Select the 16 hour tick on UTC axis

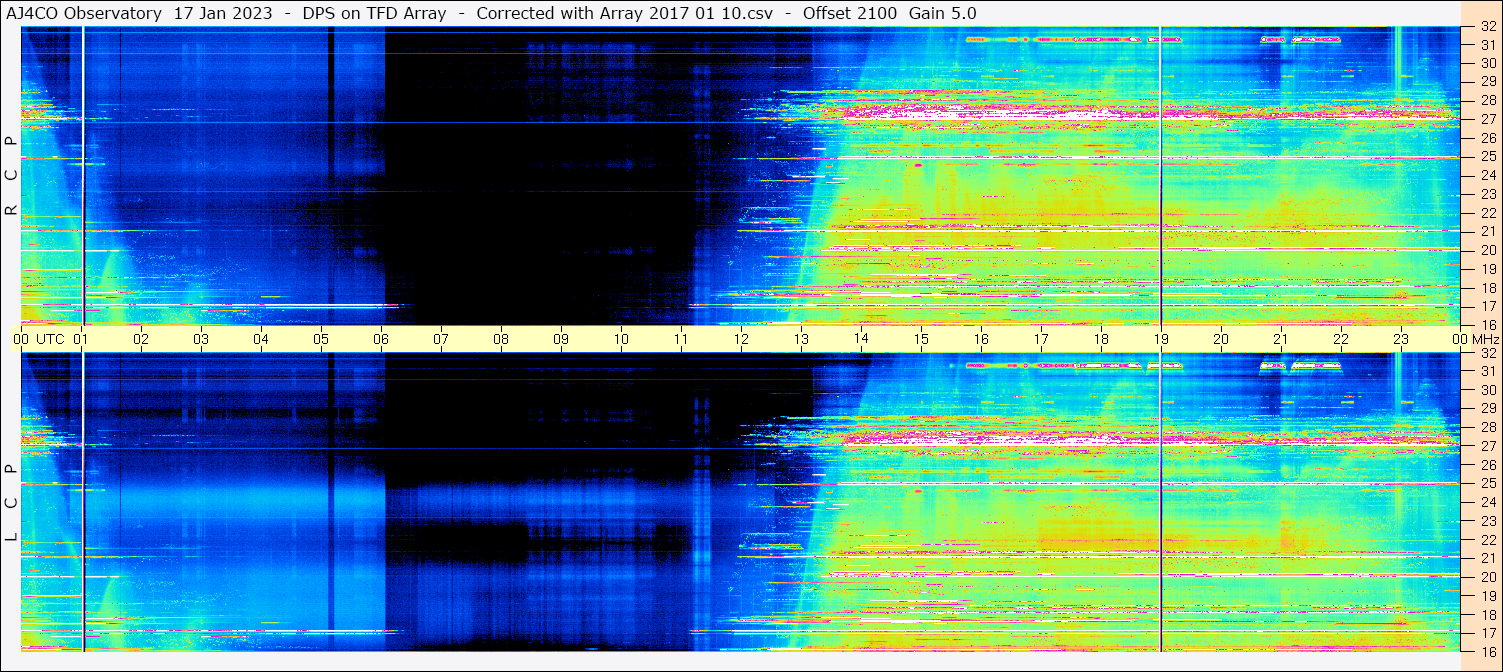tap(981, 339)
